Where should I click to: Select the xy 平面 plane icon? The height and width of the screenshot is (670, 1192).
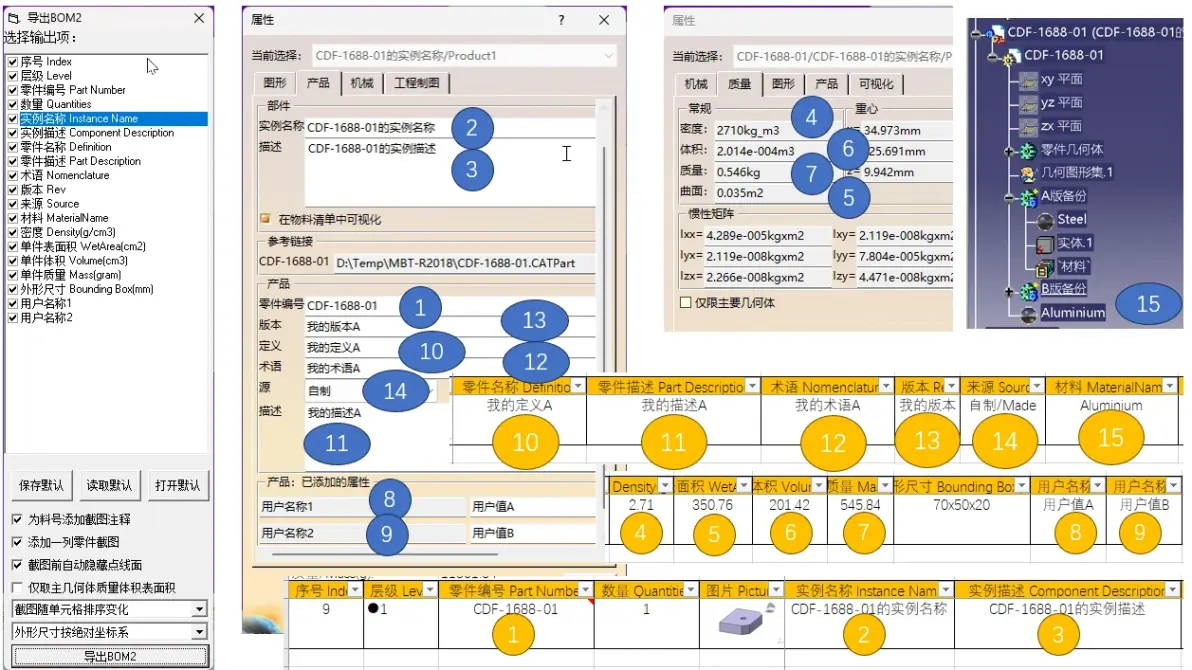pyautogui.click(x=1027, y=80)
